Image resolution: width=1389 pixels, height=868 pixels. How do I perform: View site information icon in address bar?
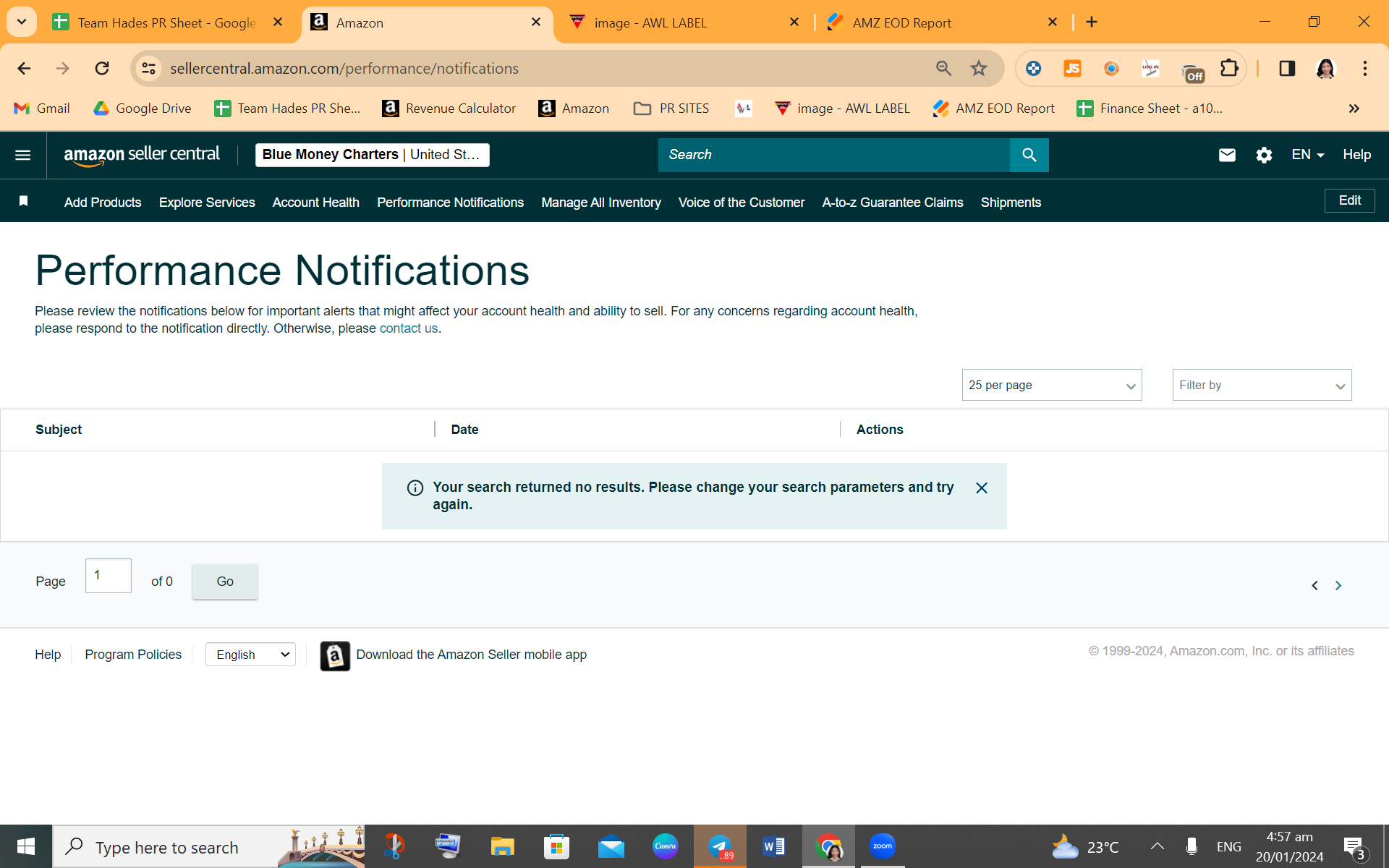[x=148, y=68]
